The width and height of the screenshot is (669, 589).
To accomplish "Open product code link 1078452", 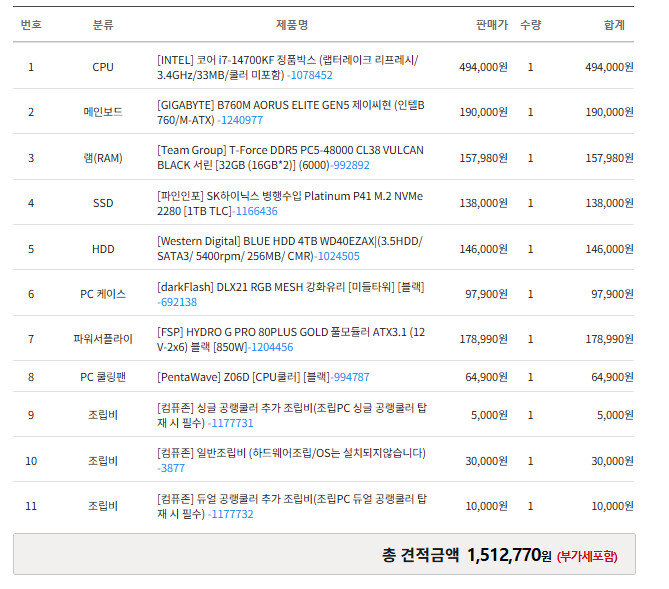I will click(x=311, y=75).
